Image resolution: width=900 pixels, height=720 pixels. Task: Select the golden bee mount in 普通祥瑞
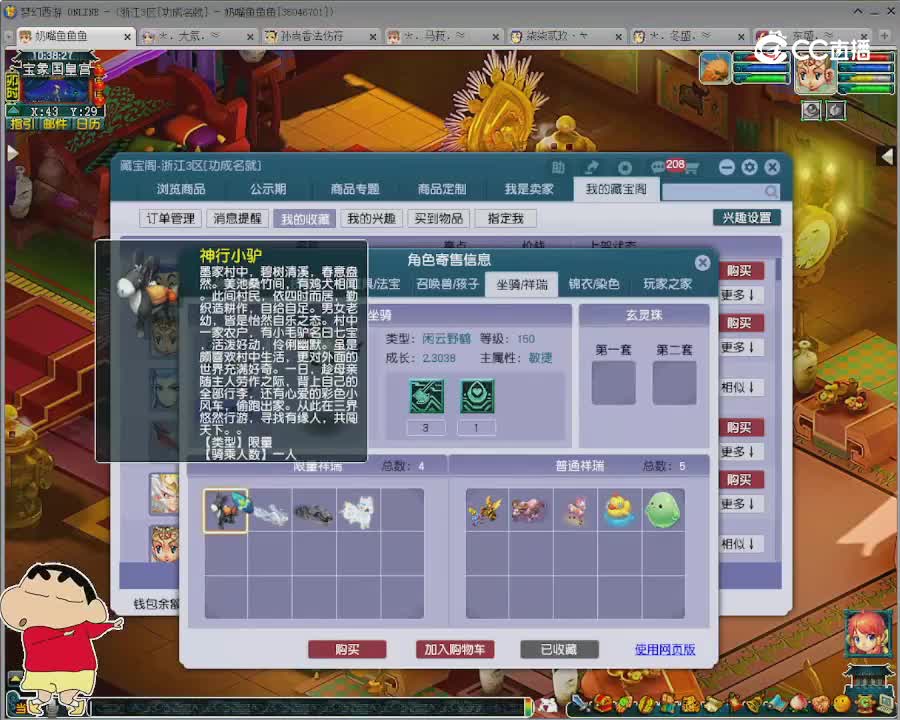(x=487, y=510)
